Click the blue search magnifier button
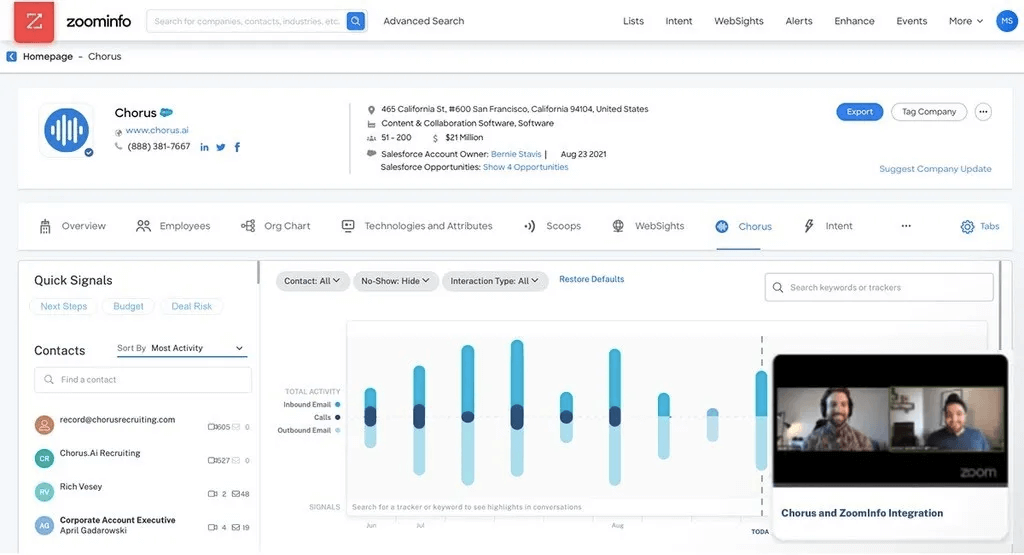1024x555 pixels. pyautogui.click(x=355, y=21)
